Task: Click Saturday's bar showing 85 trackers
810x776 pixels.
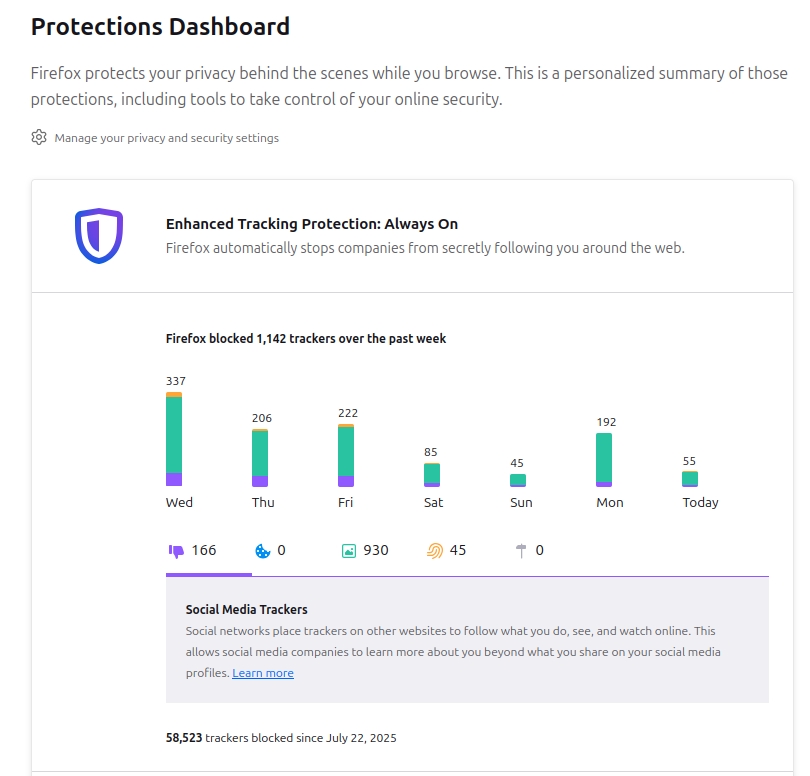Action: point(432,476)
